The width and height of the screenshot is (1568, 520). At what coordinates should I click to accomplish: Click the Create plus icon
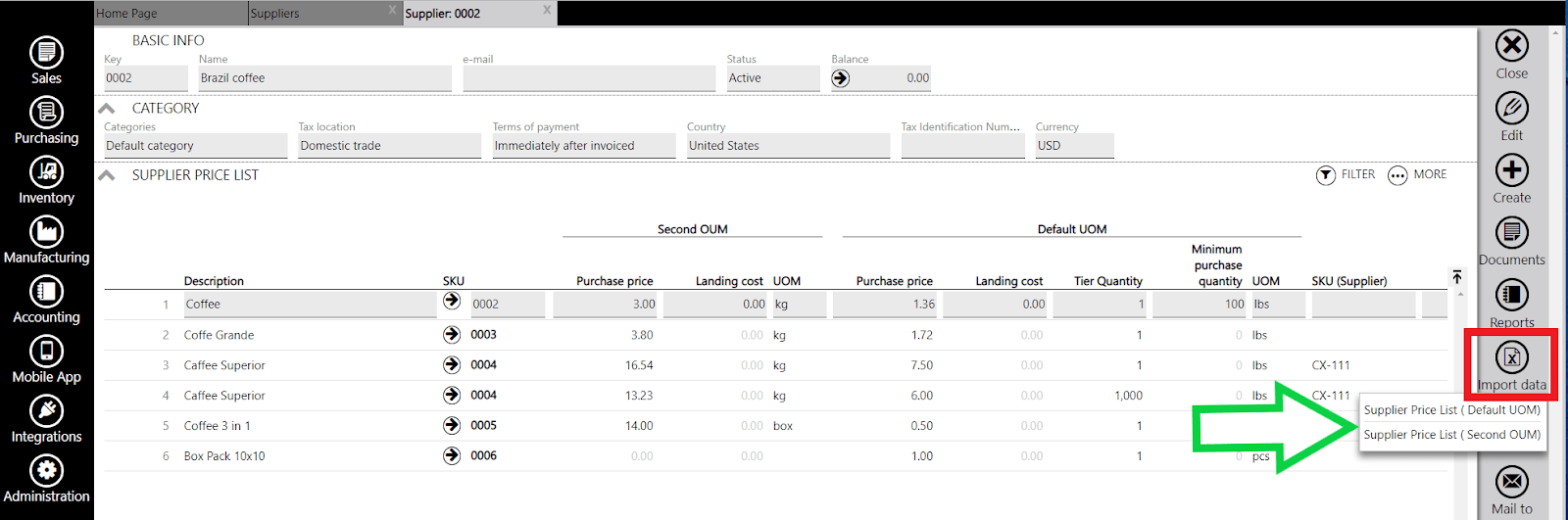pyautogui.click(x=1512, y=170)
